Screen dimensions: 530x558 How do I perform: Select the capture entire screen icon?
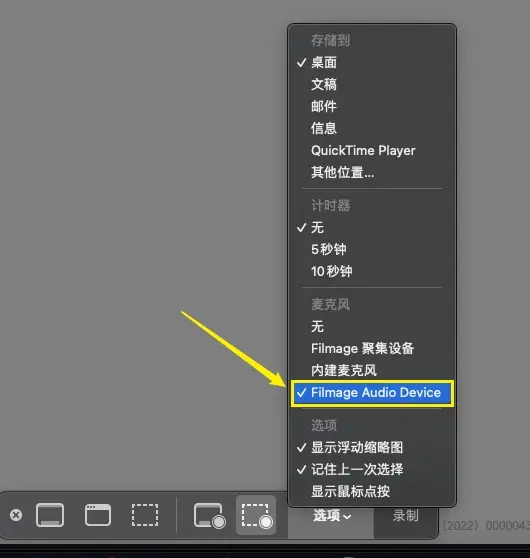[50, 515]
